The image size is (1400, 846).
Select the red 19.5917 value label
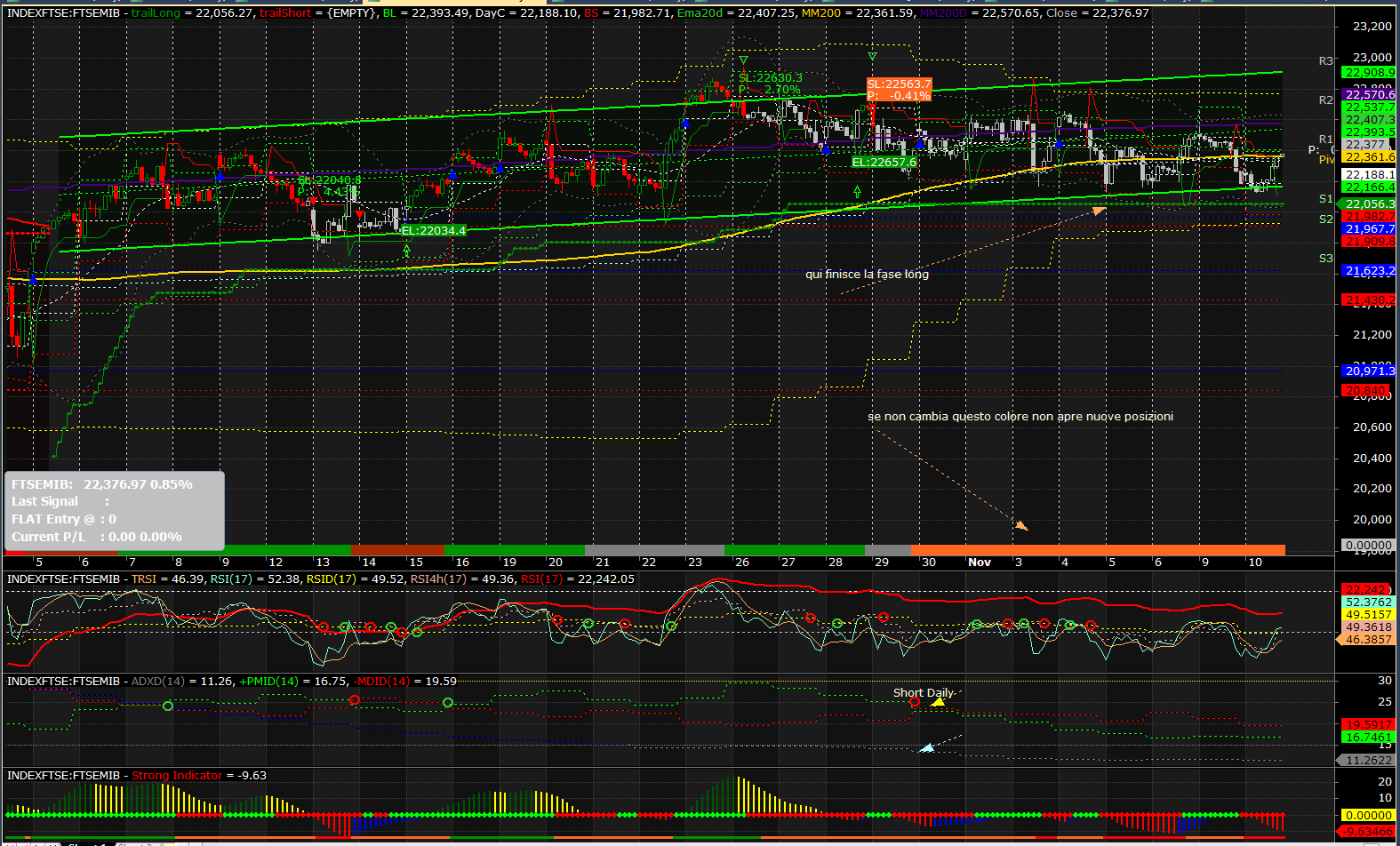point(1368,724)
